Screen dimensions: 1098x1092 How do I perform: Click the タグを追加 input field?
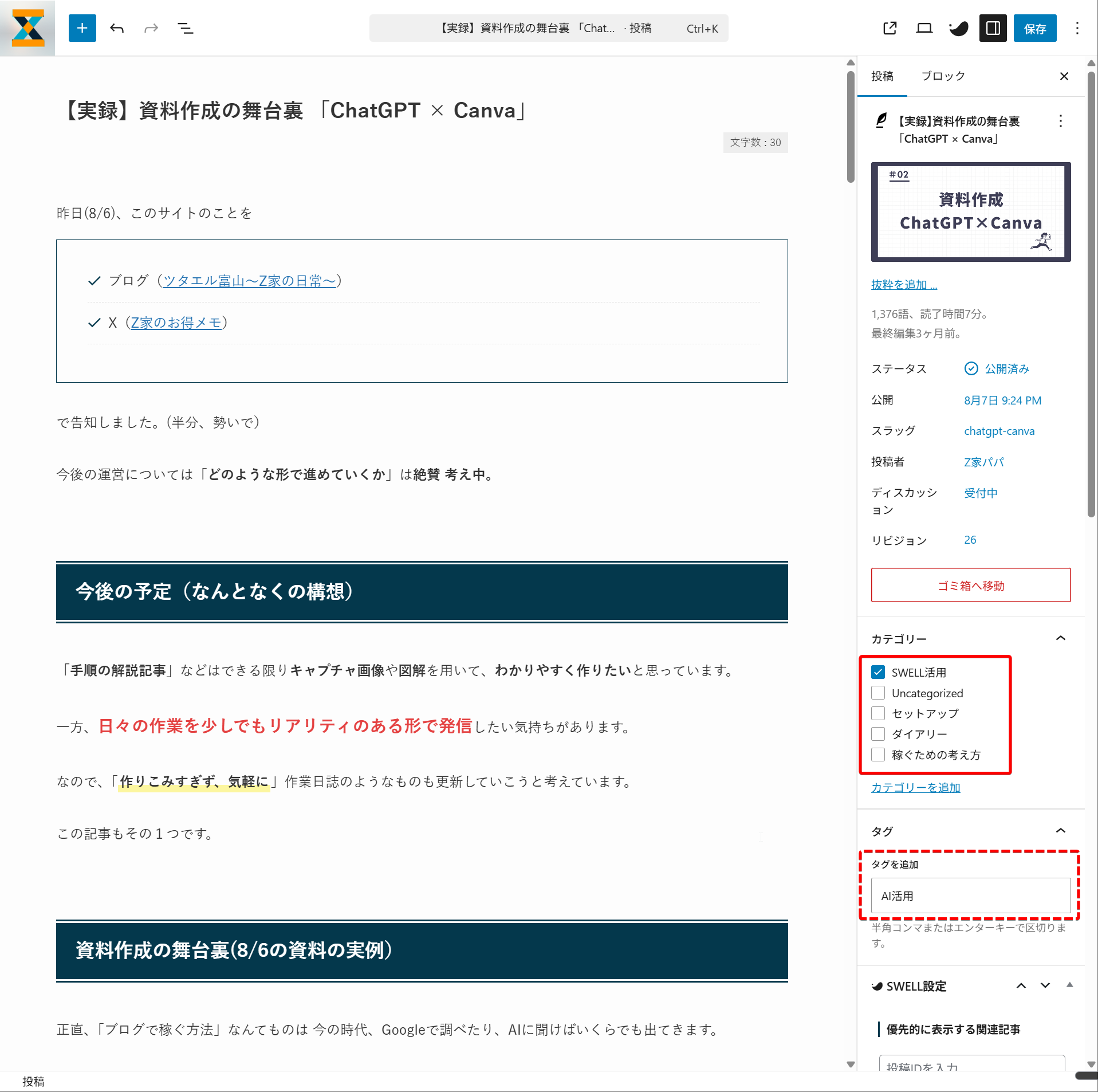coord(970,895)
